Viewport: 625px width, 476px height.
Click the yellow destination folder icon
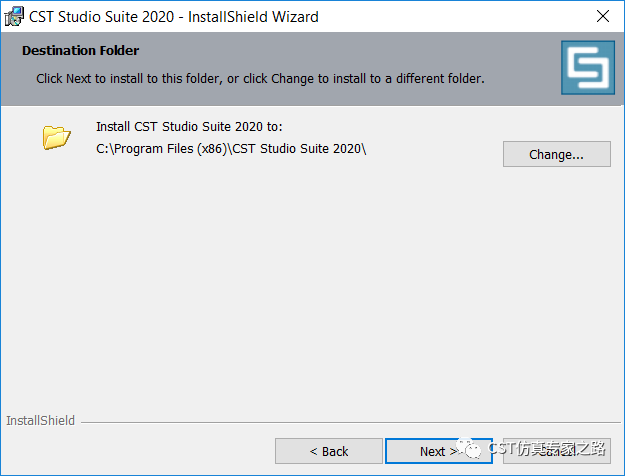(56, 138)
